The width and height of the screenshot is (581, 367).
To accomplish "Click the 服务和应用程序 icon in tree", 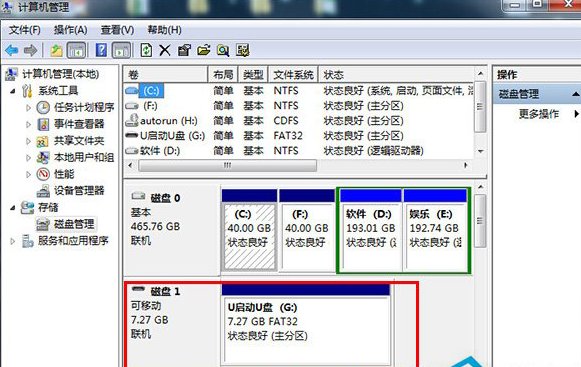I will [x=28, y=241].
